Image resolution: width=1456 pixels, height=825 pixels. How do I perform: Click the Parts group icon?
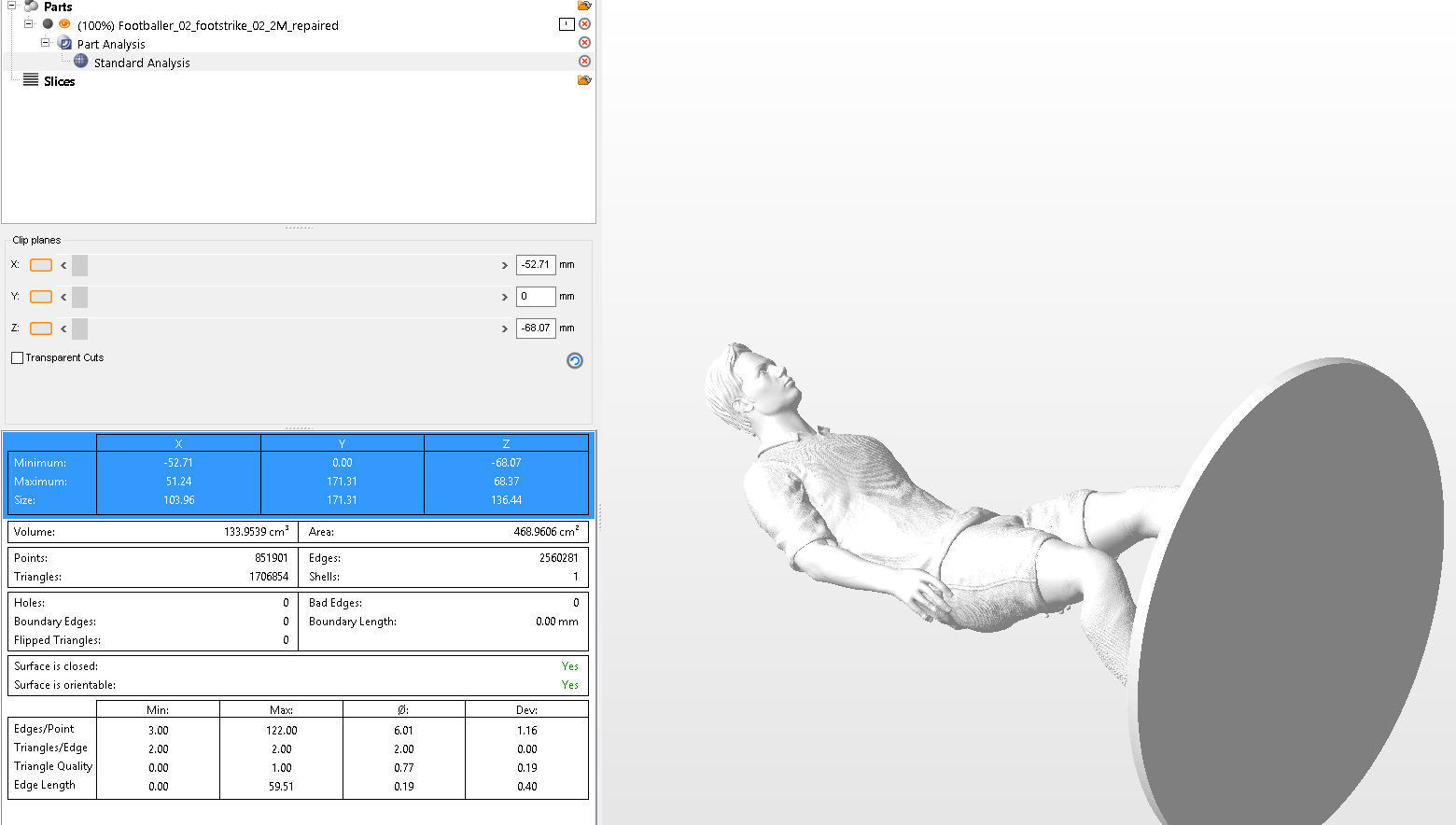[x=31, y=7]
